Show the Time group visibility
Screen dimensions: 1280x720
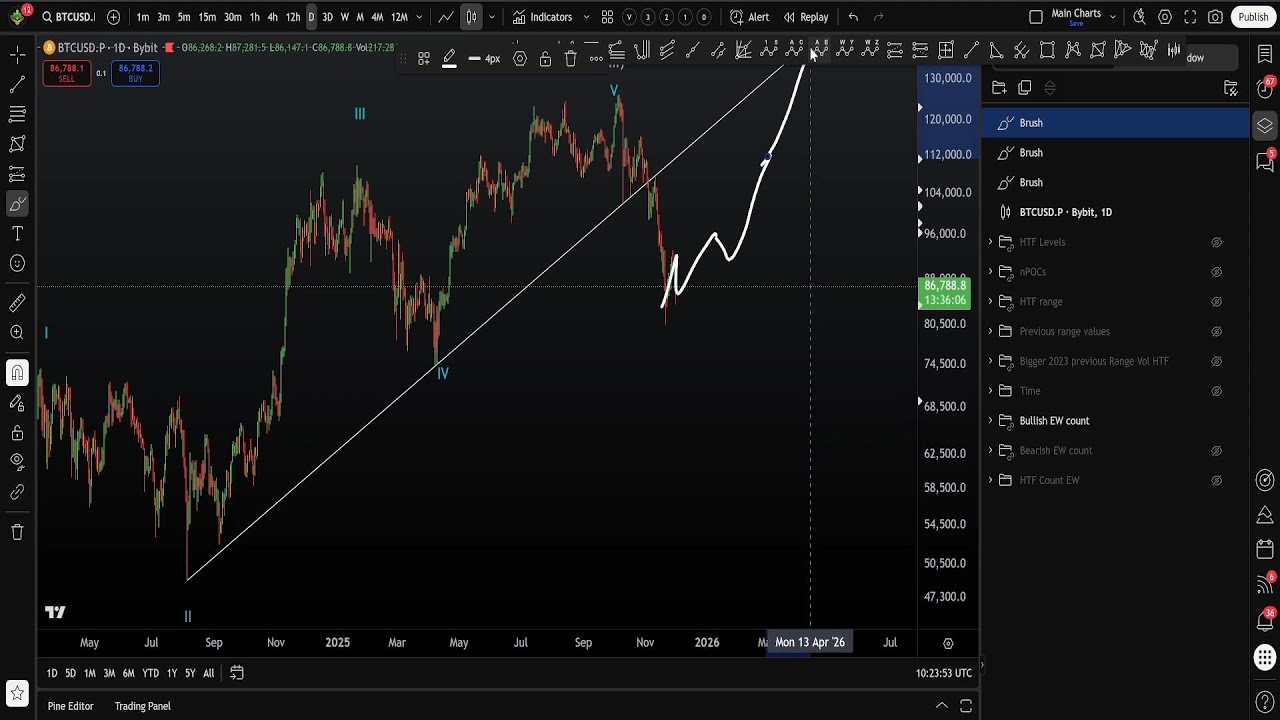coord(1217,391)
